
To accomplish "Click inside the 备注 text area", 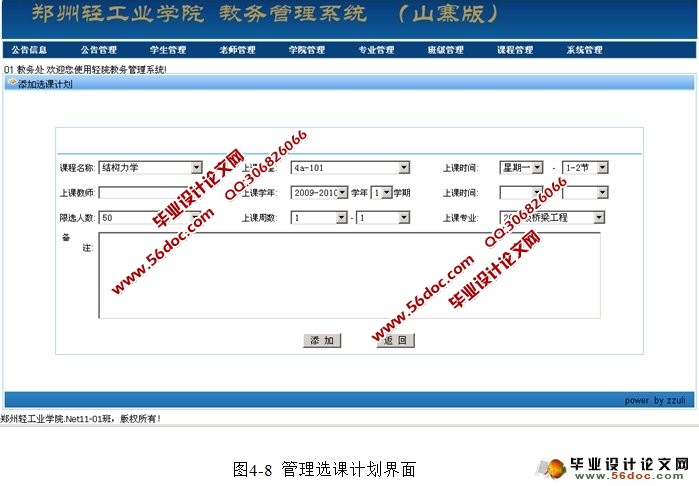I will tap(350, 275).
